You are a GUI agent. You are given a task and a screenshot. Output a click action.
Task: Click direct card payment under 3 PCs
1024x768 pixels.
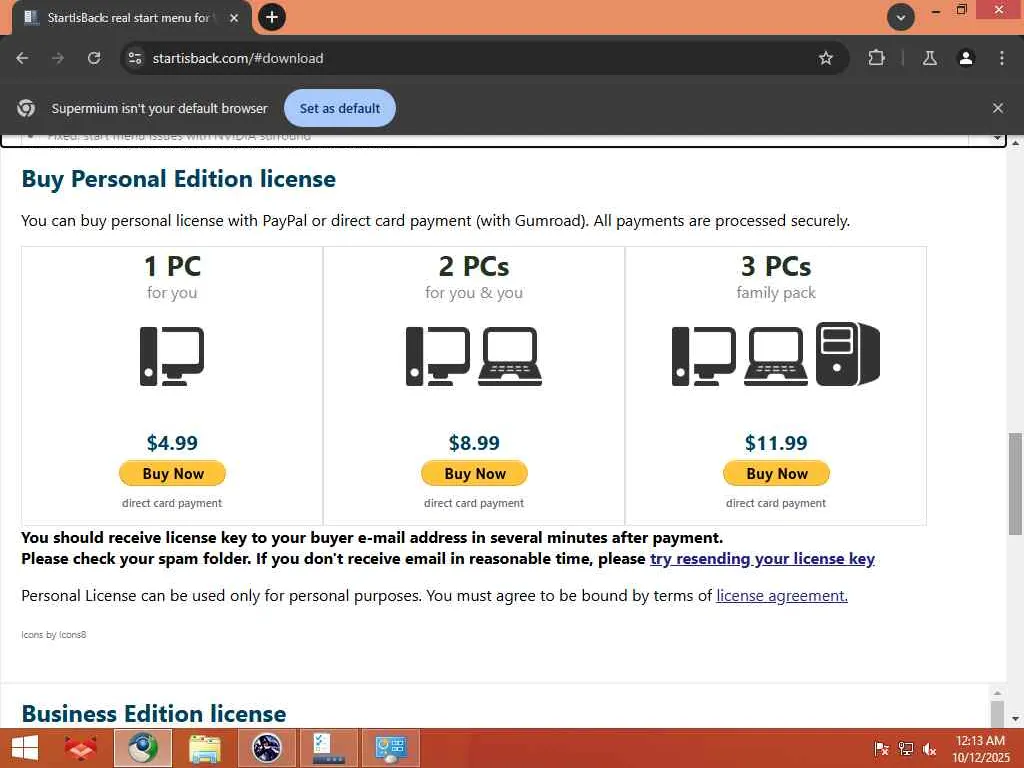coord(776,503)
